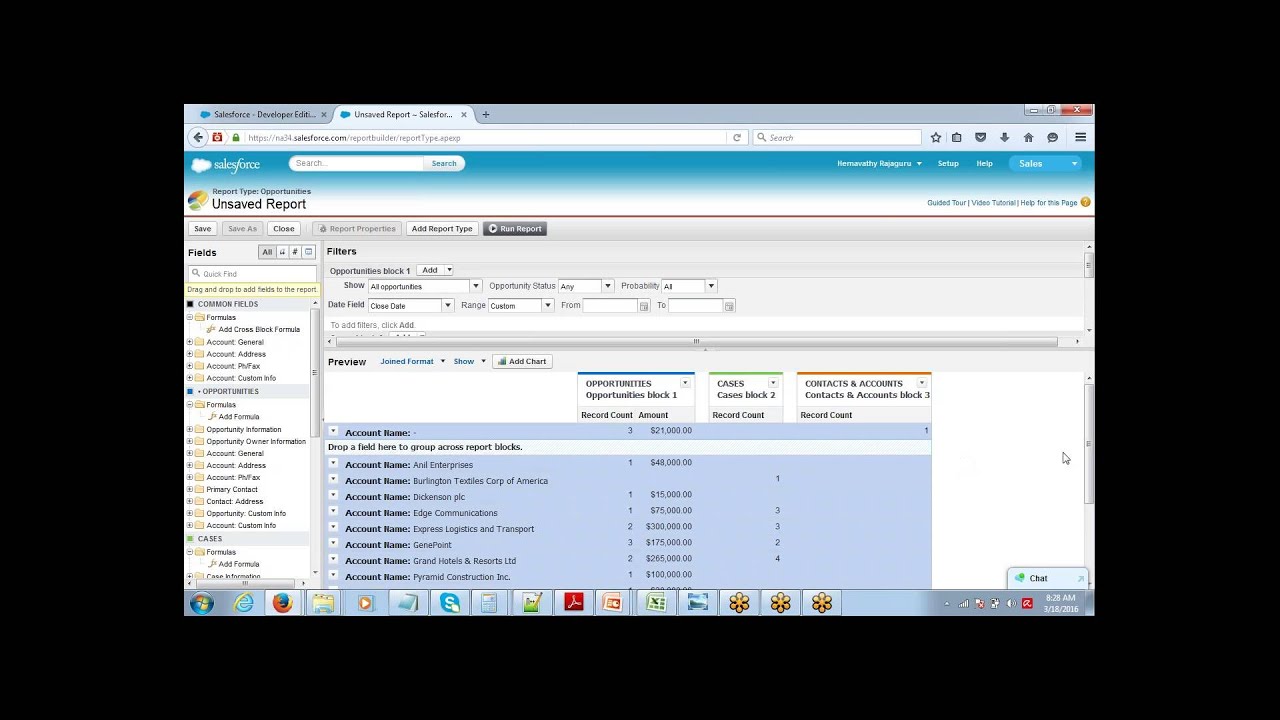Click the Filters horizontal scrollbar

tap(697, 342)
